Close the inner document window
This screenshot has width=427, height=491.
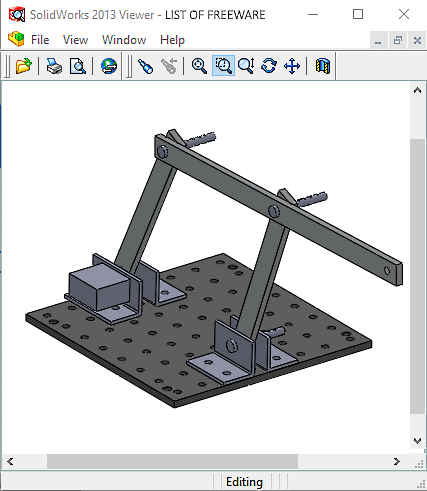tap(417, 40)
